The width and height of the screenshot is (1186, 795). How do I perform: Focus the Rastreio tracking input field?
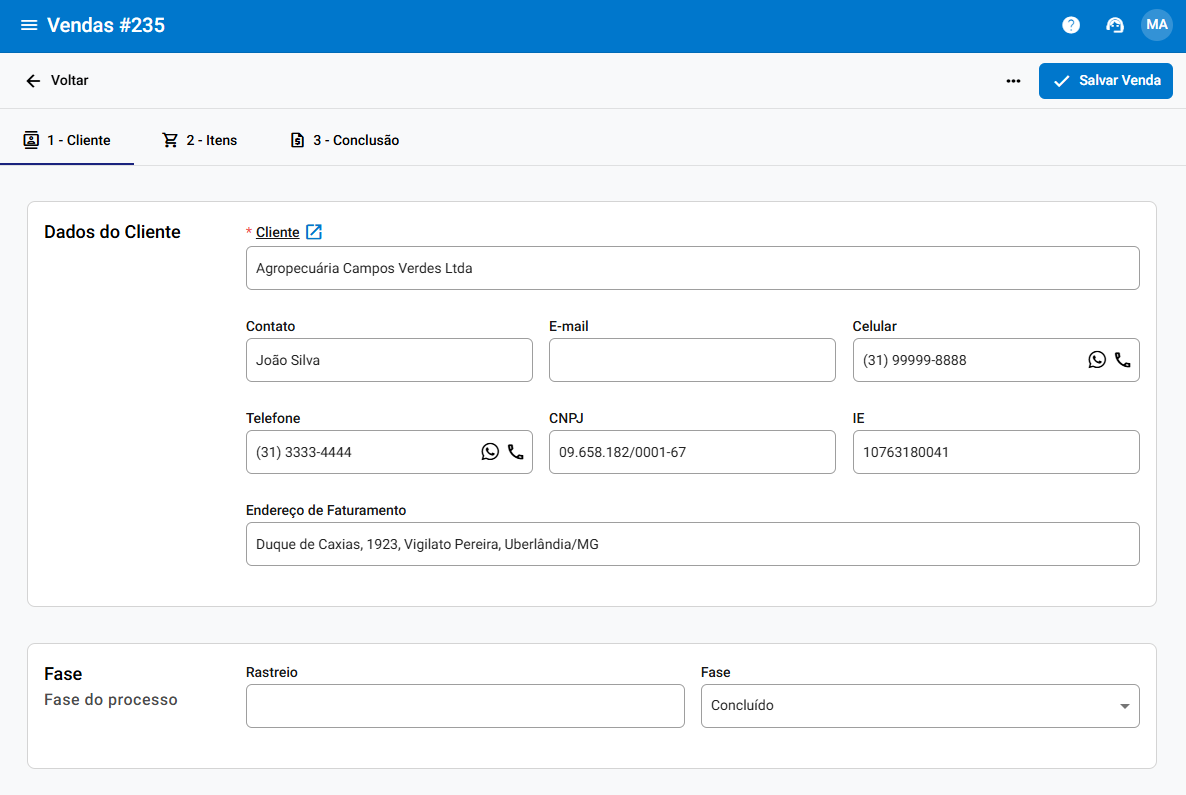click(464, 706)
